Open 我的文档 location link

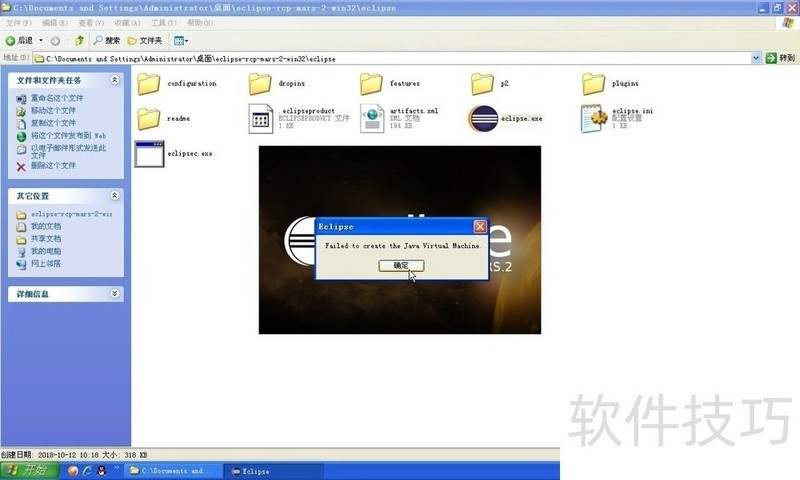46,226
